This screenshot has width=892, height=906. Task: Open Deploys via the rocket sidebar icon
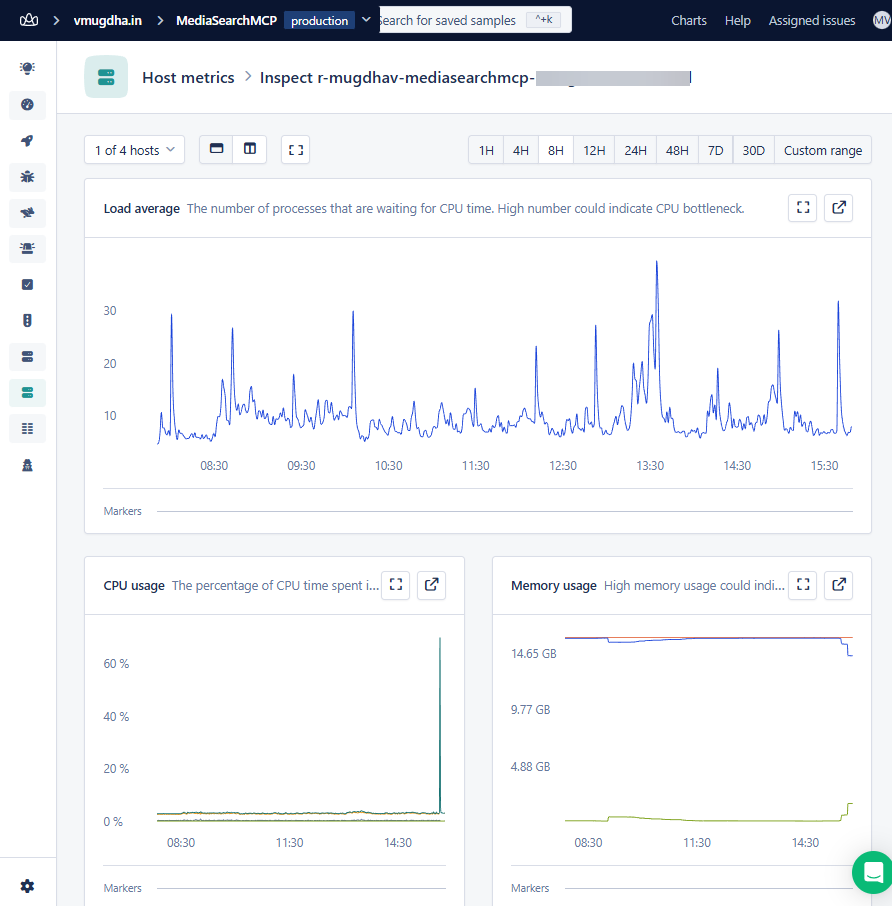click(x=27, y=141)
